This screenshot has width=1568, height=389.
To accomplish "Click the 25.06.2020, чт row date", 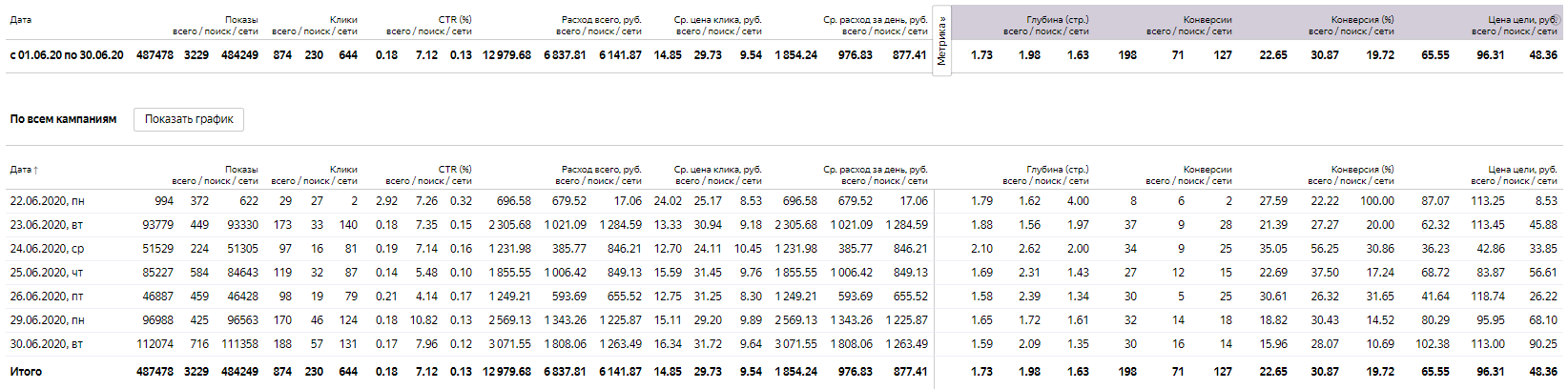I will (x=47, y=273).
